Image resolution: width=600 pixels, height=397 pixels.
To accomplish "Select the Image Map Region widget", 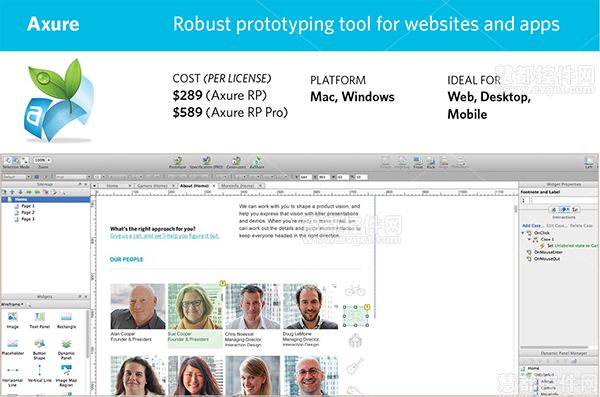I will pyautogui.click(x=66, y=376).
